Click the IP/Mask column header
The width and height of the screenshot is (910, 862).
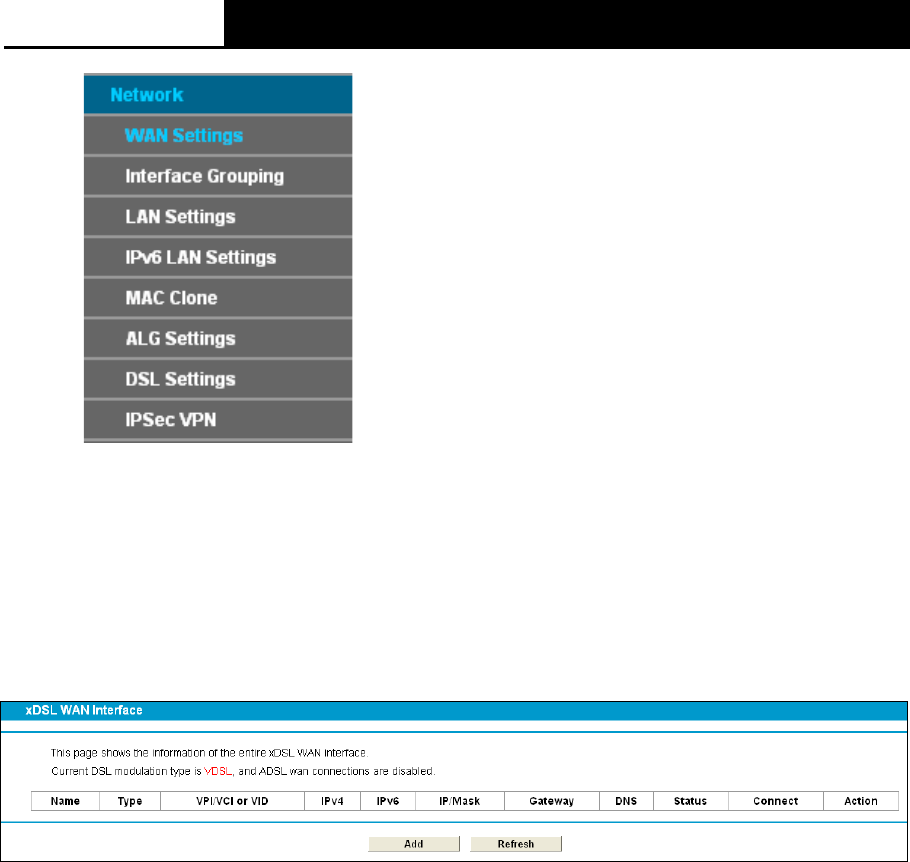[x=460, y=801]
